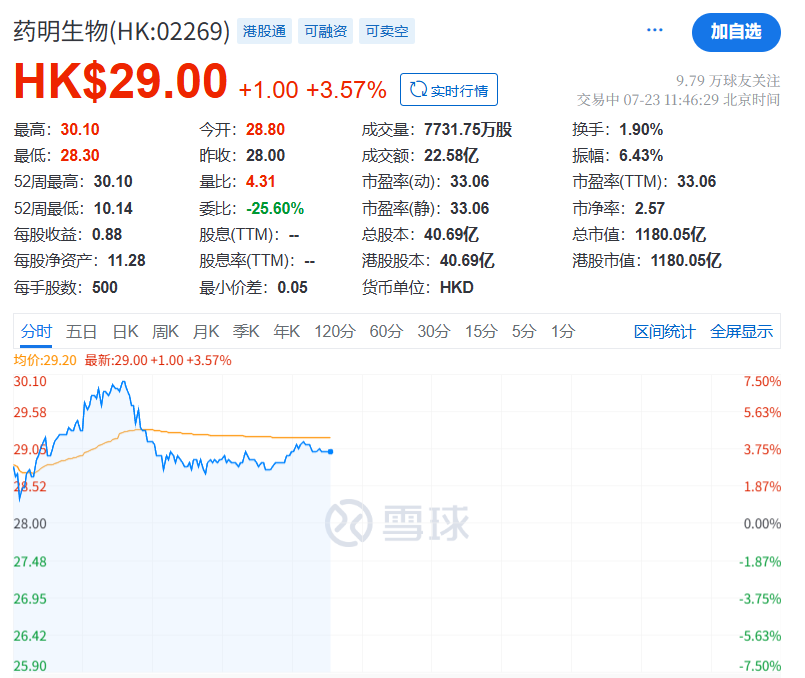Click the 最低 value 28.30
Image resolution: width=805 pixels, height=678 pixels.
coord(80,156)
